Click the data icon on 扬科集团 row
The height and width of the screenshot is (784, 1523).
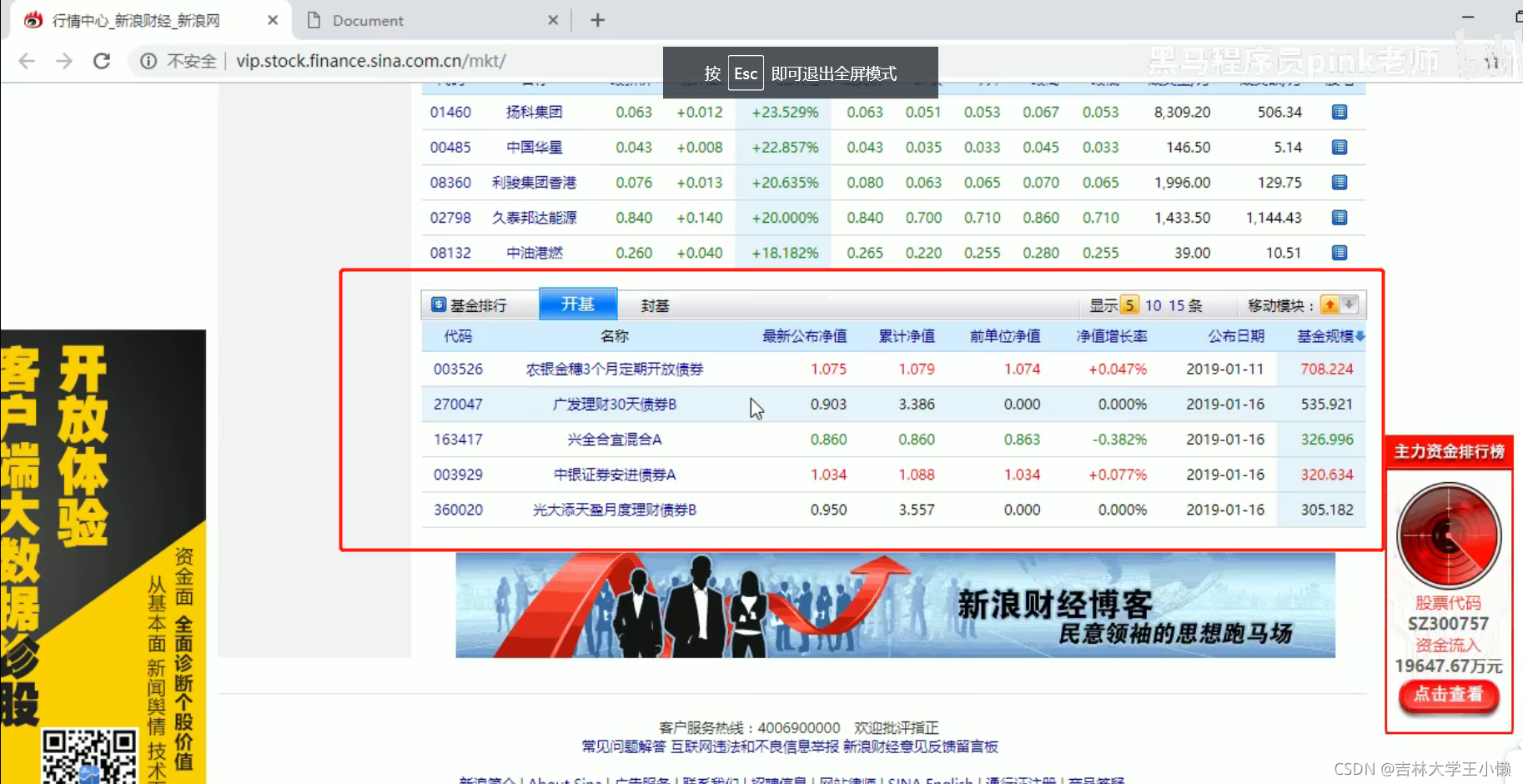pyautogui.click(x=1340, y=112)
